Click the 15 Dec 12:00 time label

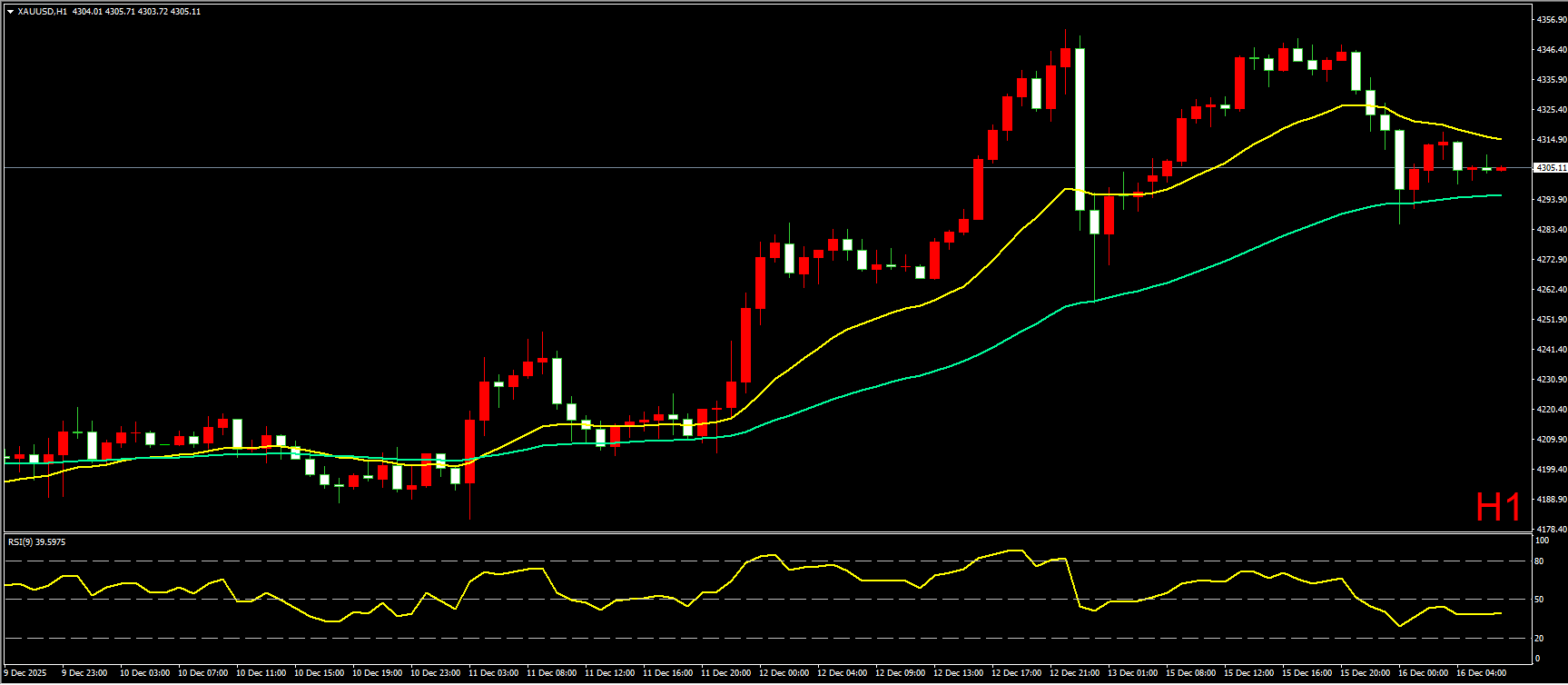tap(1248, 673)
